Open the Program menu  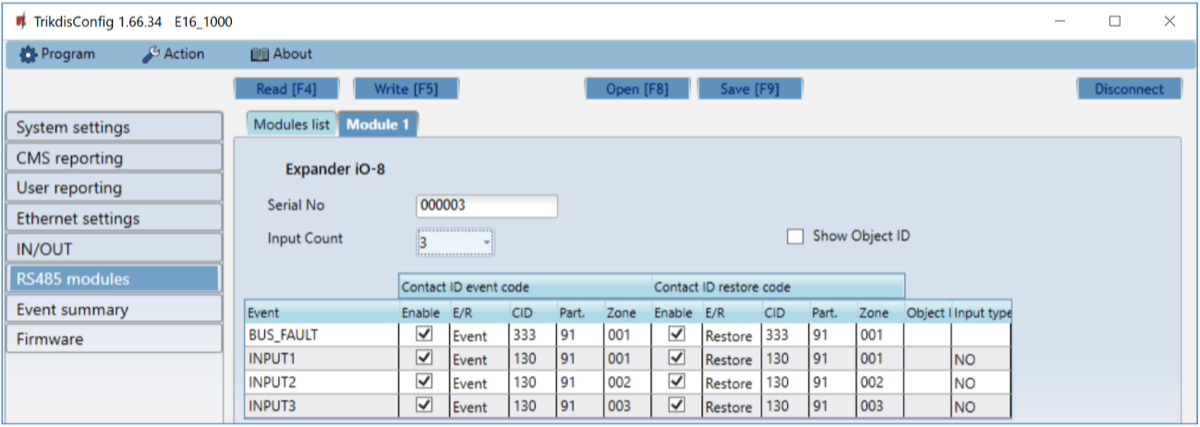pyautogui.click(x=58, y=54)
